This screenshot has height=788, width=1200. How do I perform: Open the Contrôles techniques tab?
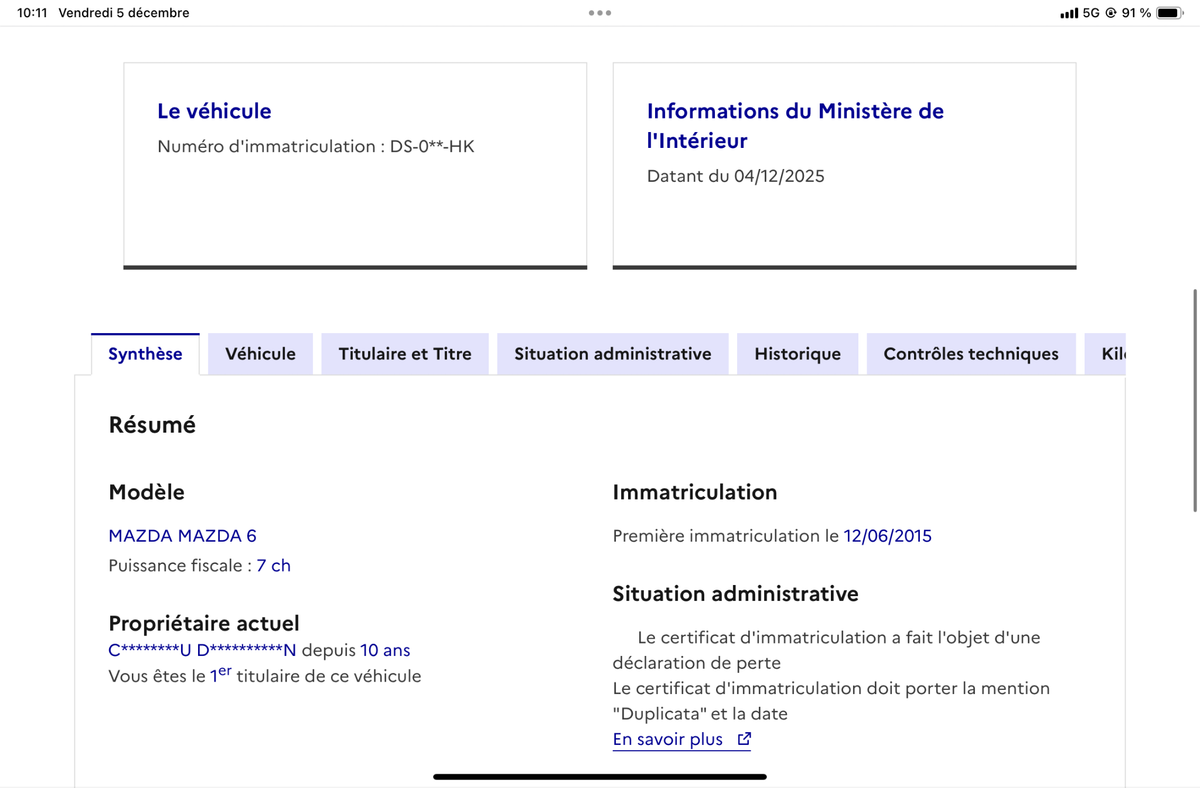point(970,354)
